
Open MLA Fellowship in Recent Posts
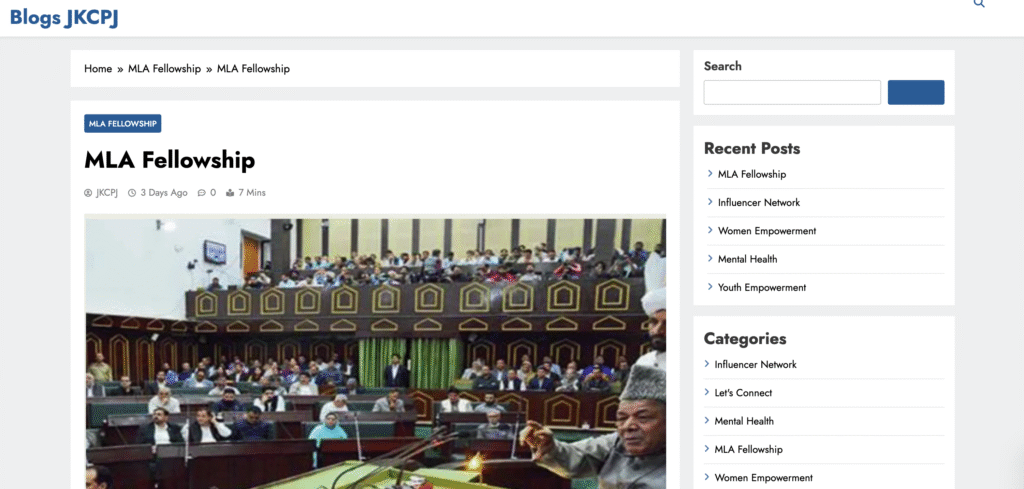click(x=752, y=174)
